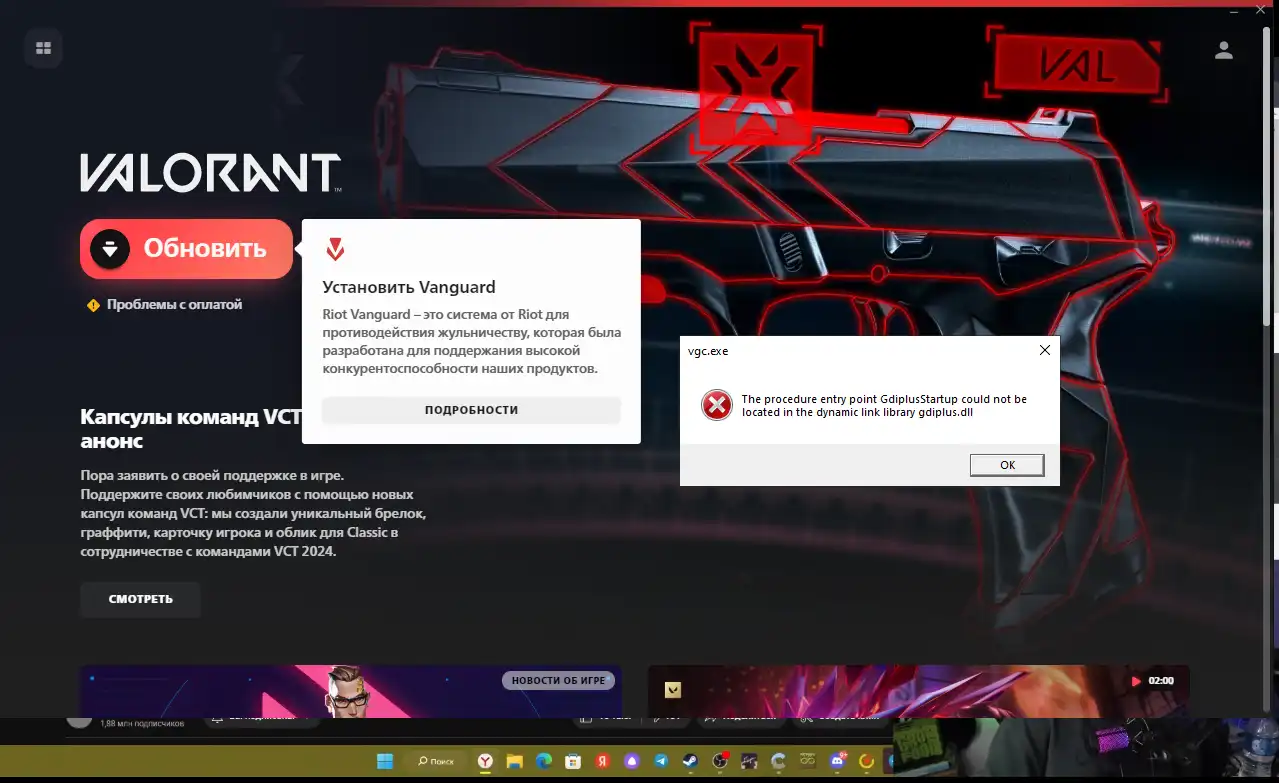The image size is (1279, 783).
Task: Open Steam from the taskbar
Action: pos(690,761)
